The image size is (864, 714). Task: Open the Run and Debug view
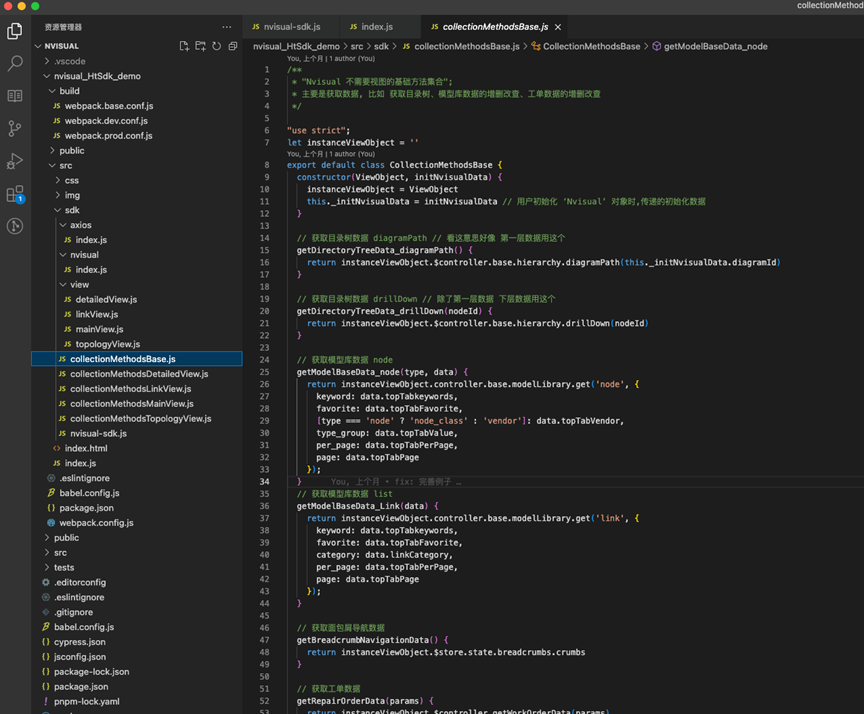(15, 161)
